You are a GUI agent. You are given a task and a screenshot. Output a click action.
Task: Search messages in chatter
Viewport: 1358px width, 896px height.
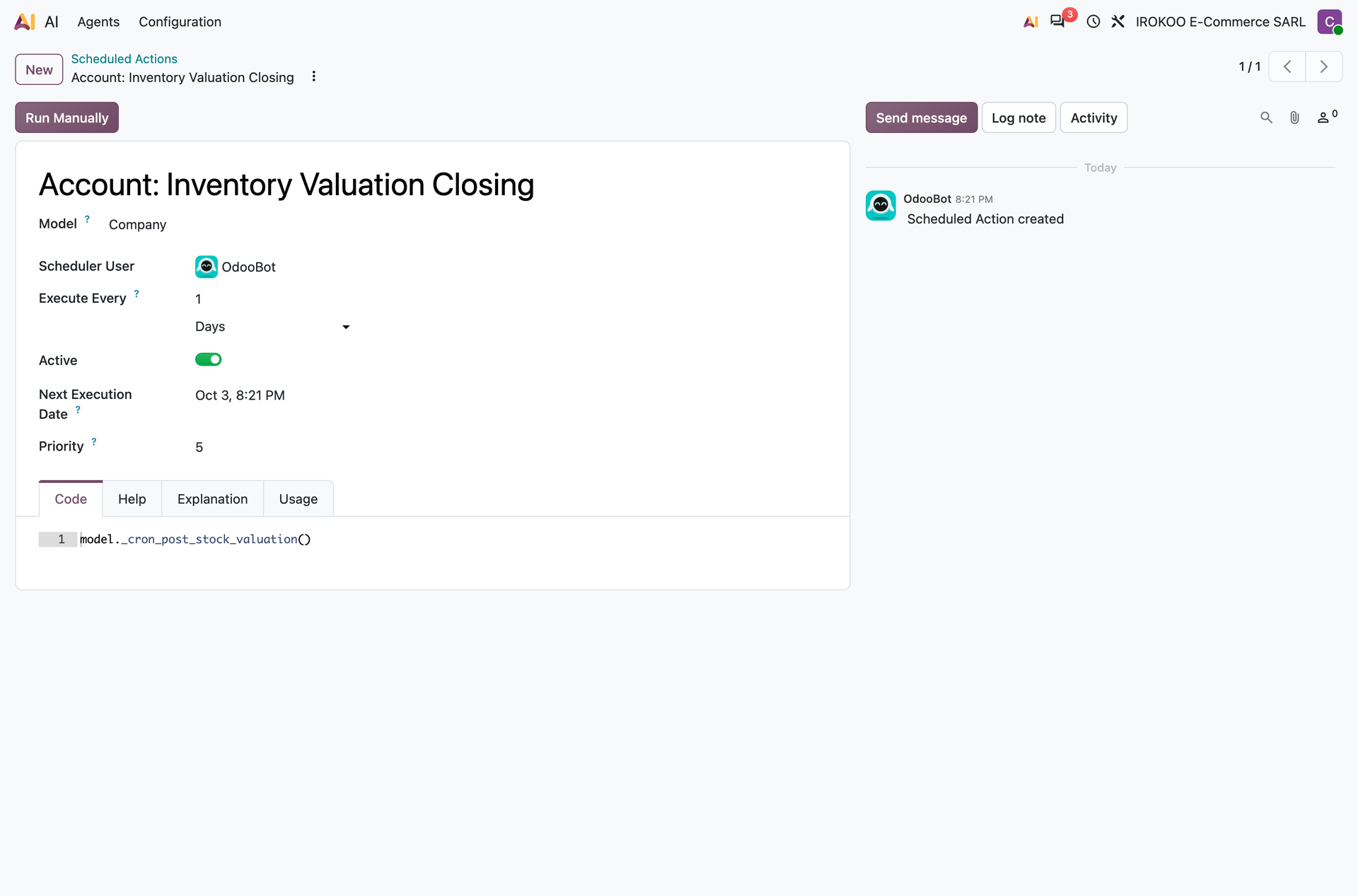tap(1266, 117)
